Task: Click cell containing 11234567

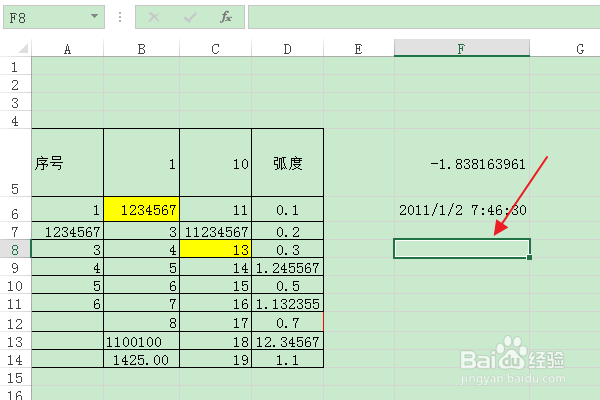Action: 215,231
